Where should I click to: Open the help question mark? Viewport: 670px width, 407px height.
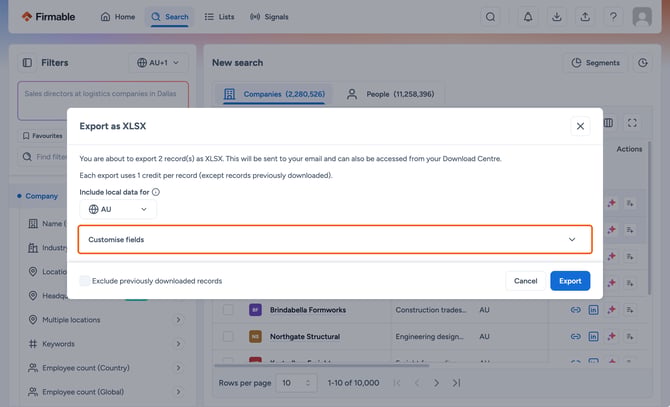pos(613,17)
